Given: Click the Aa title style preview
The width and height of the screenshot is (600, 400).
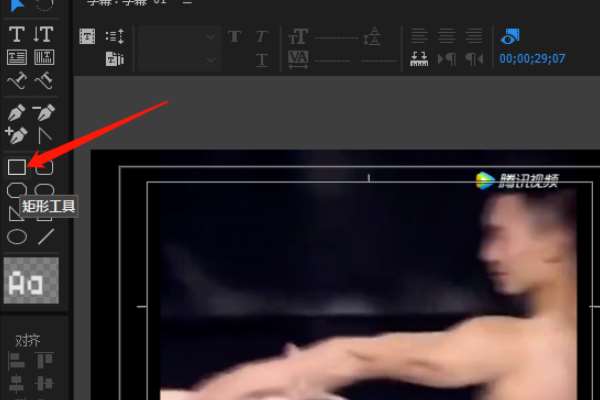Looking at the screenshot, I should 31,280.
